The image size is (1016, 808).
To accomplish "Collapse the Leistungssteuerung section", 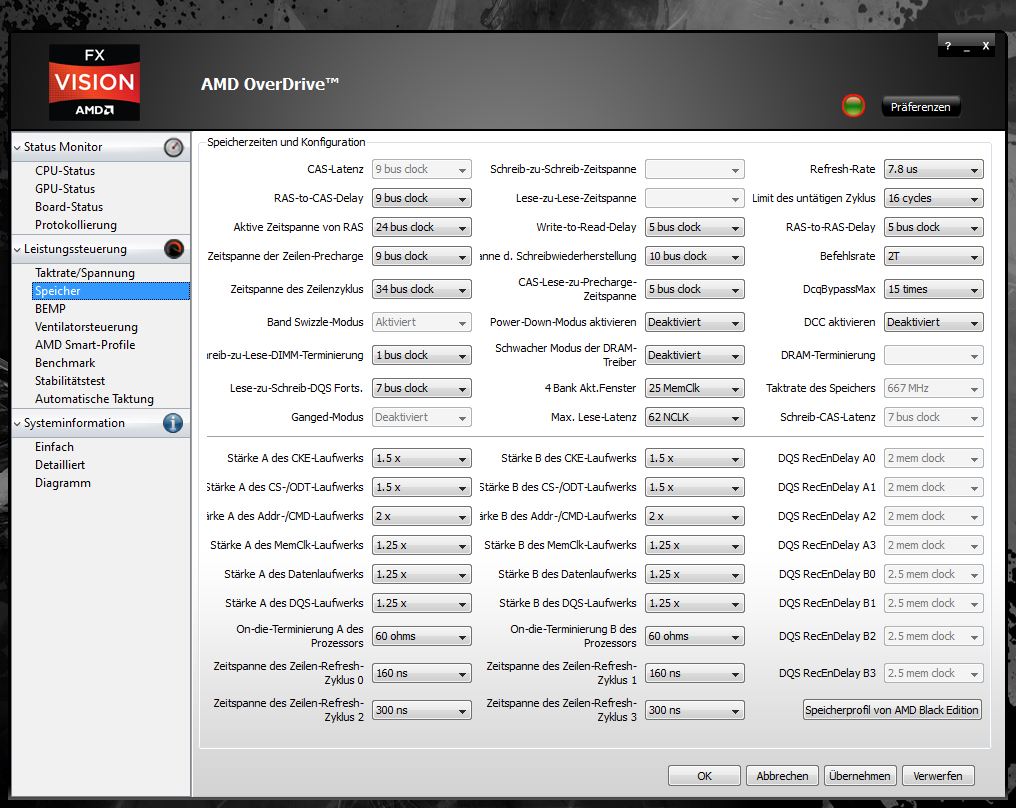I will [x=17, y=249].
